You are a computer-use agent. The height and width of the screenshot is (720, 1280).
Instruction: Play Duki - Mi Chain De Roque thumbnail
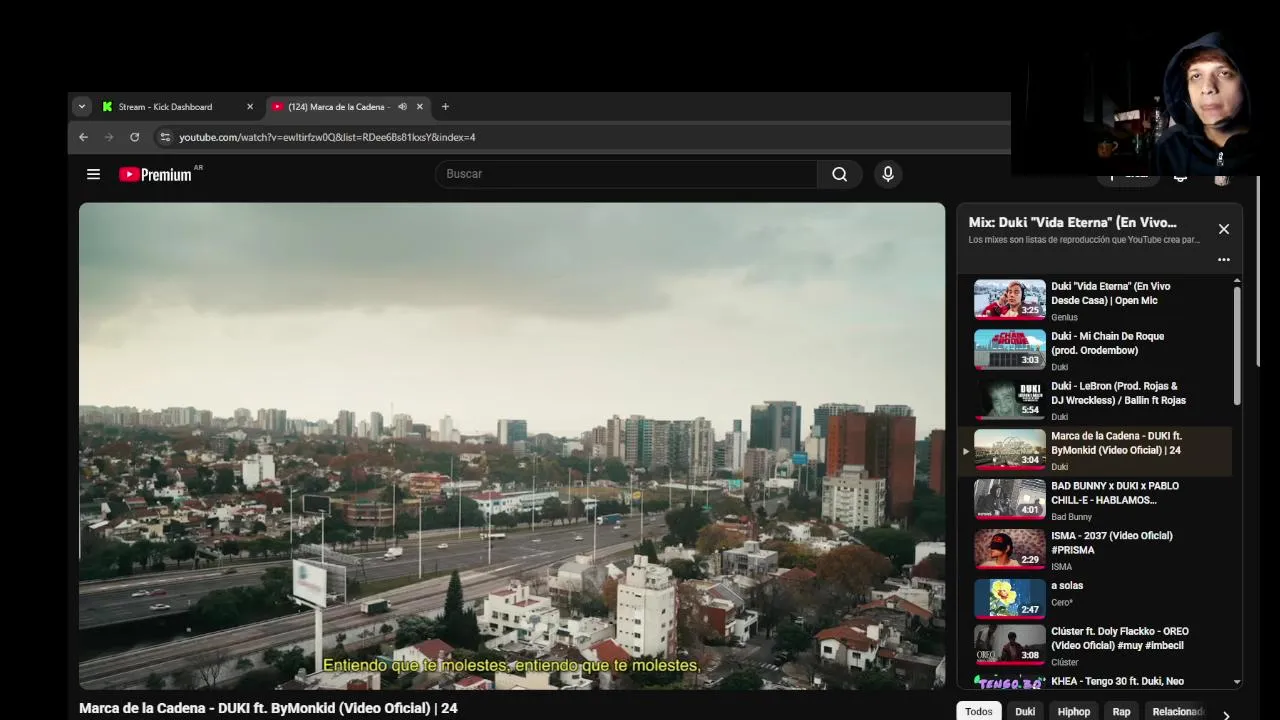pyautogui.click(x=1010, y=349)
